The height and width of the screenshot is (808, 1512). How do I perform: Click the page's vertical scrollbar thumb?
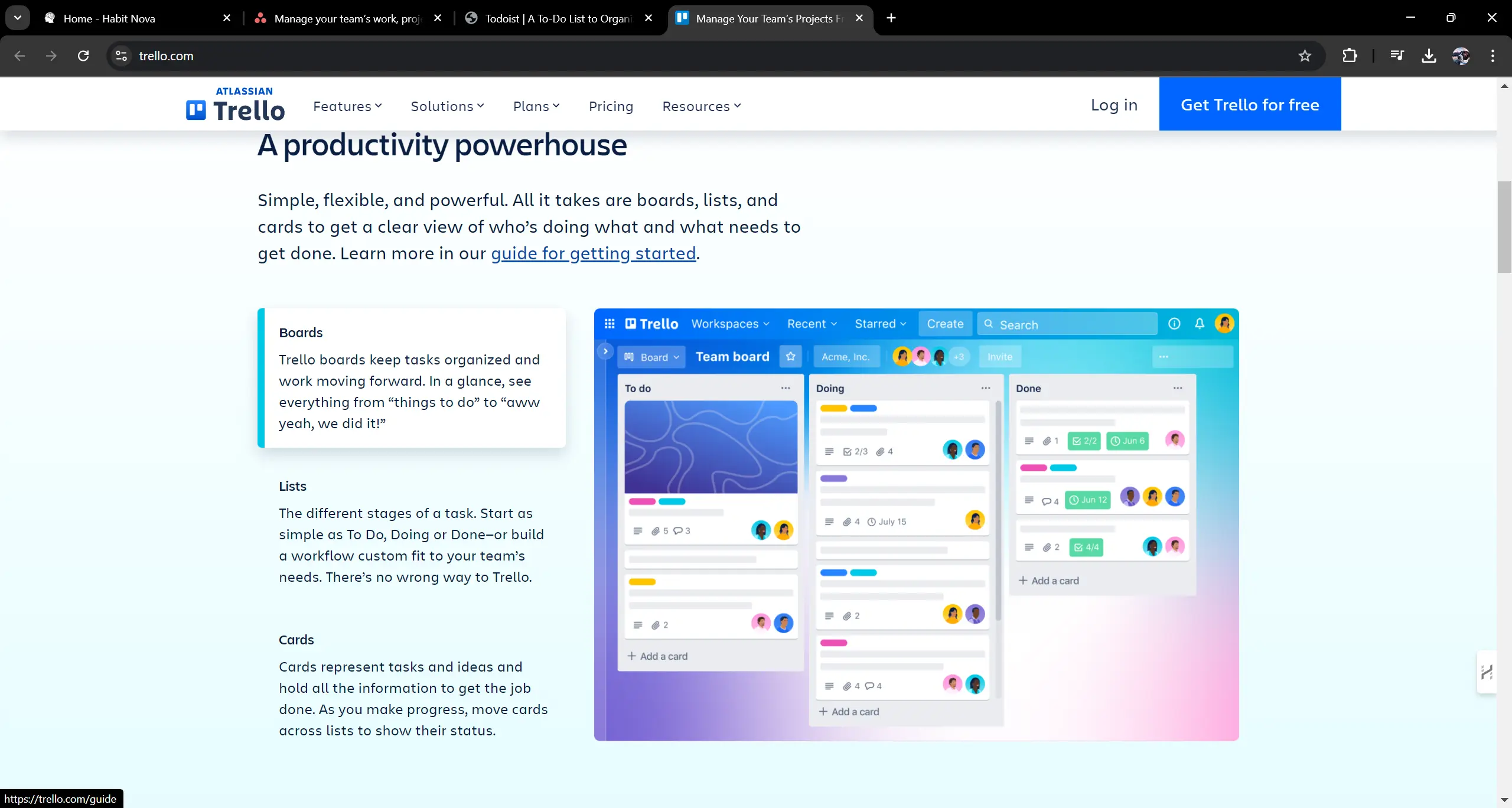coord(1504,227)
